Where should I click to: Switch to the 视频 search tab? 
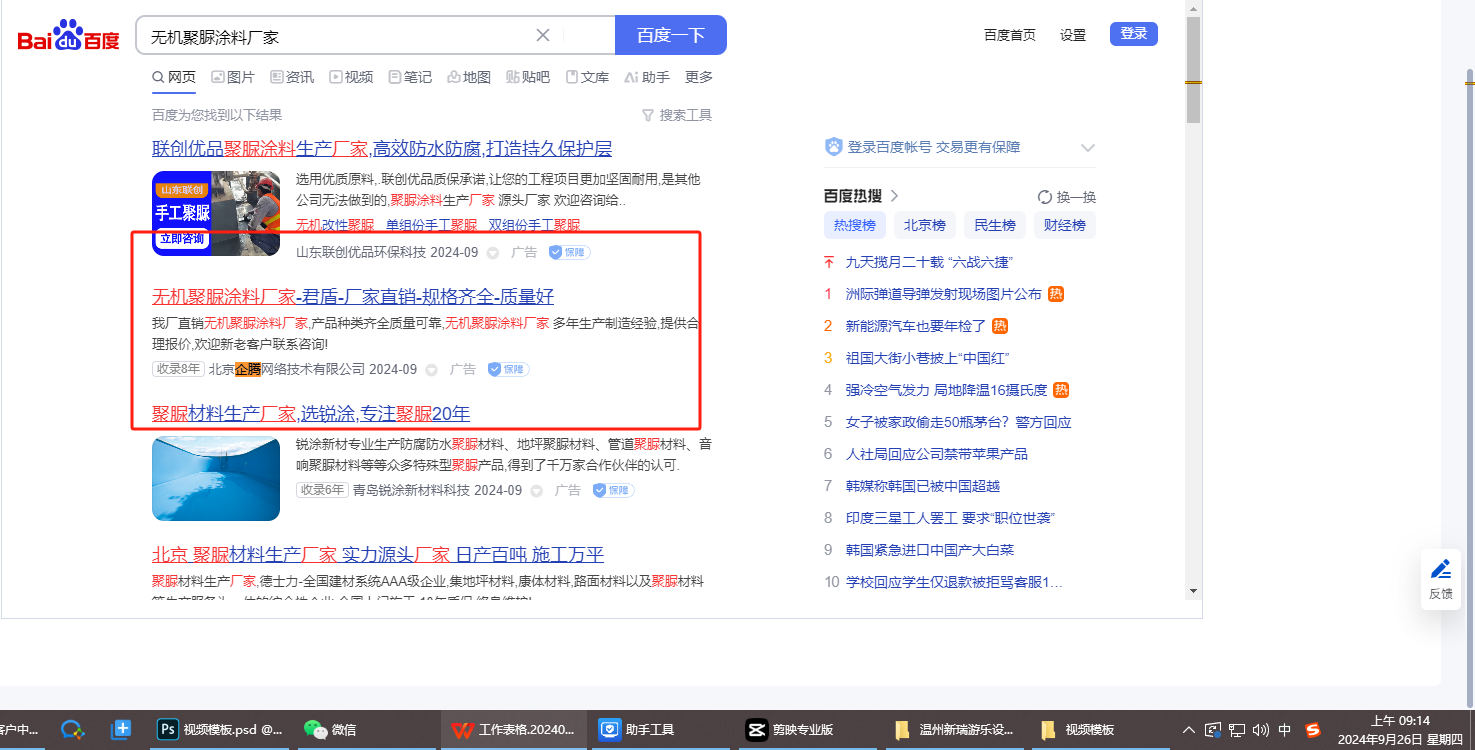point(351,77)
